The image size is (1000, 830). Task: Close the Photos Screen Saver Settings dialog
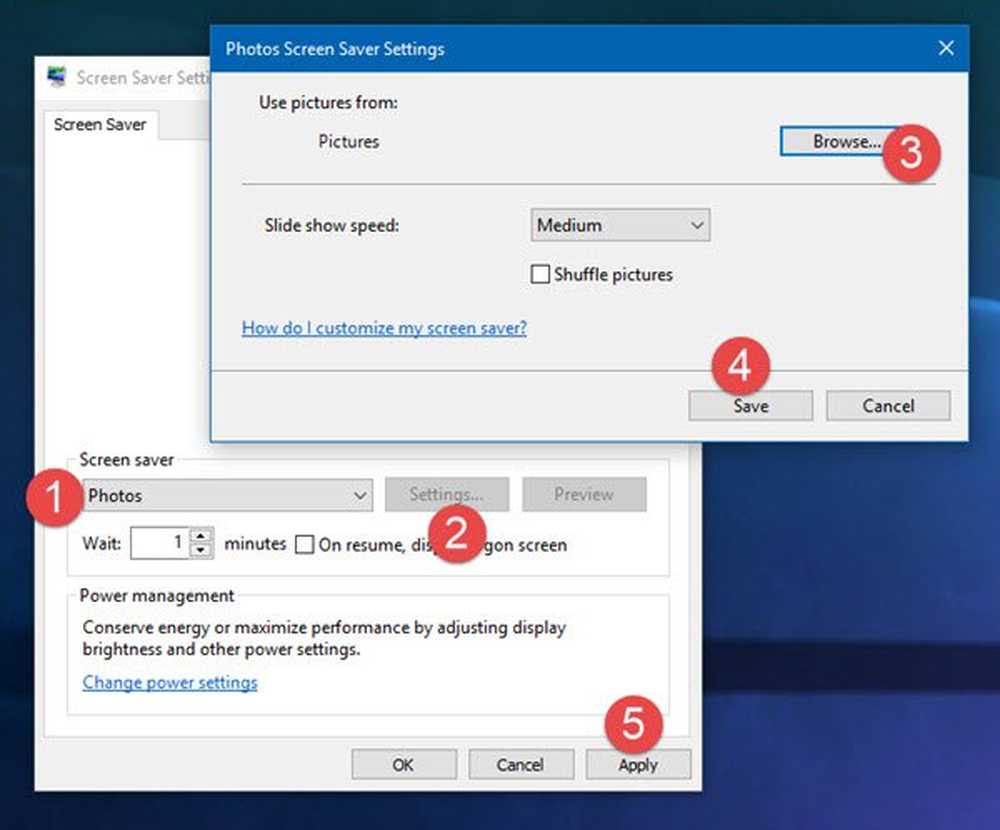click(x=945, y=48)
